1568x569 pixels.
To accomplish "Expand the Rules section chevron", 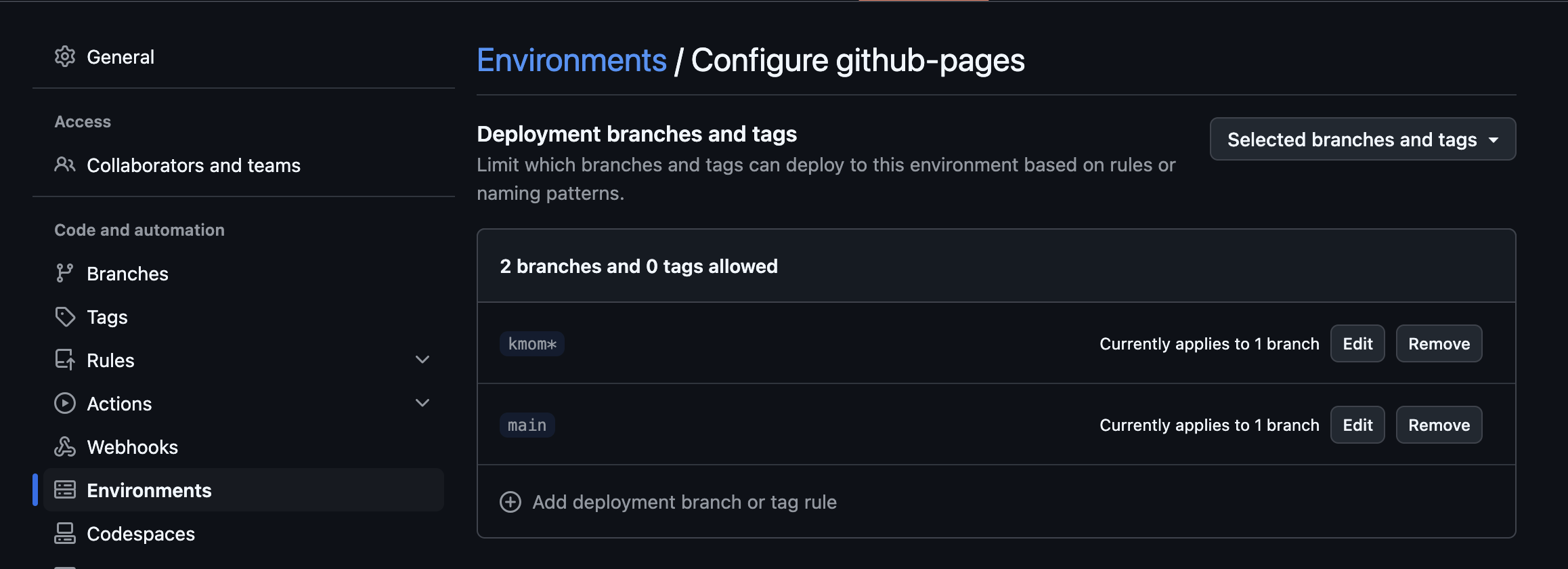I will coord(422,360).
